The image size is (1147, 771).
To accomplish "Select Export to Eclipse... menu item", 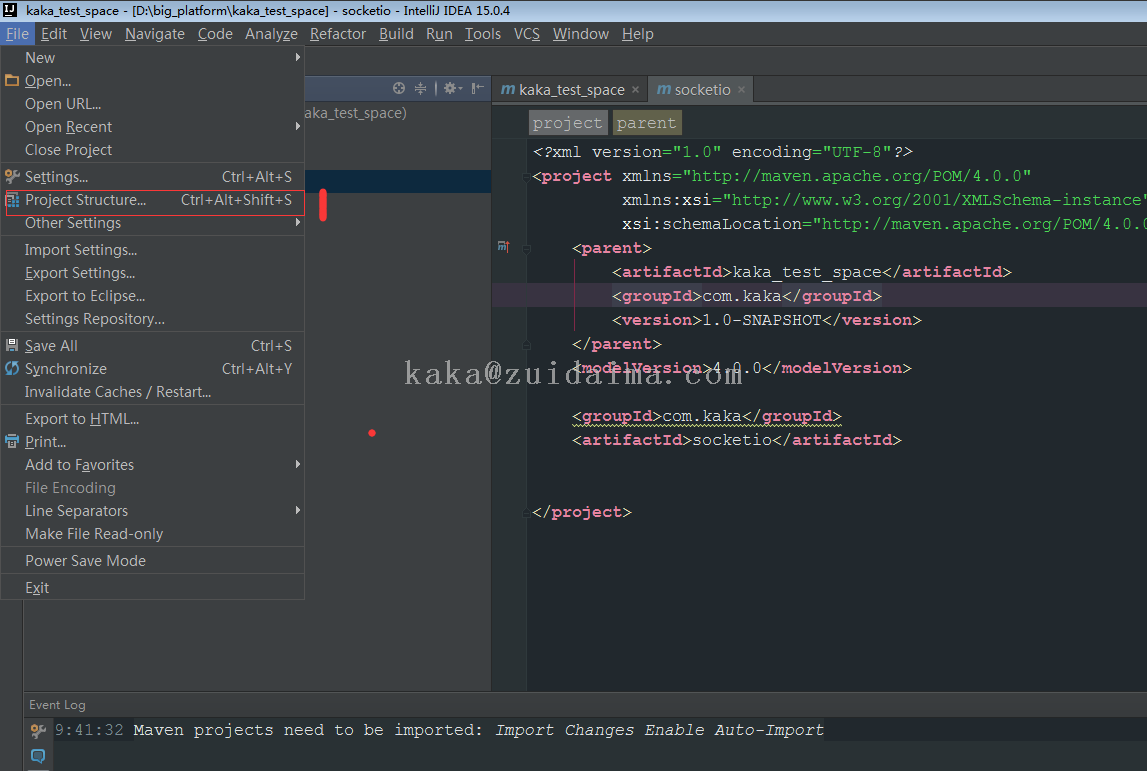I will click(152, 296).
